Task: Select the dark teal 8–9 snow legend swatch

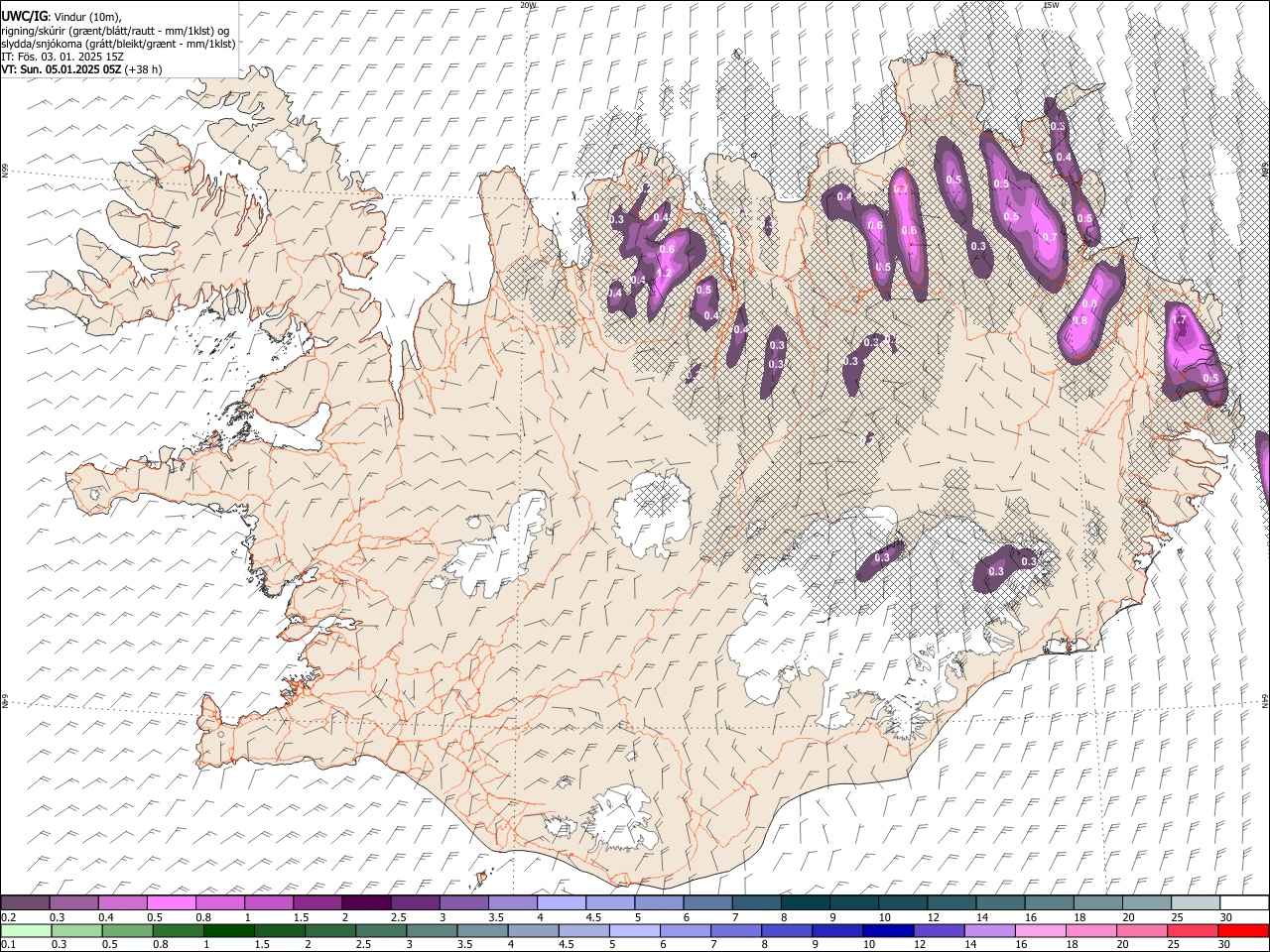Action: coord(806,903)
